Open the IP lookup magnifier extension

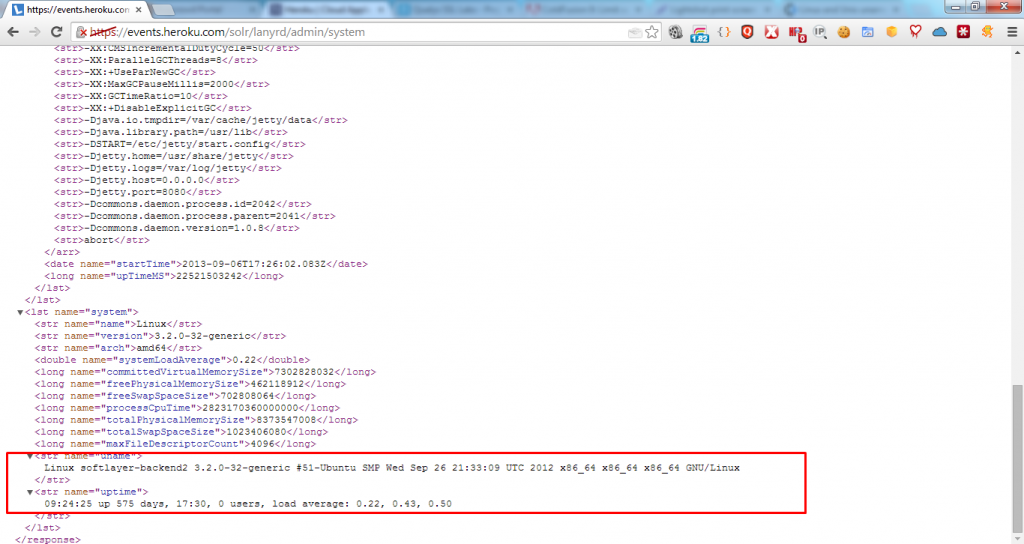pyautogui.click(x=820, y=32)
